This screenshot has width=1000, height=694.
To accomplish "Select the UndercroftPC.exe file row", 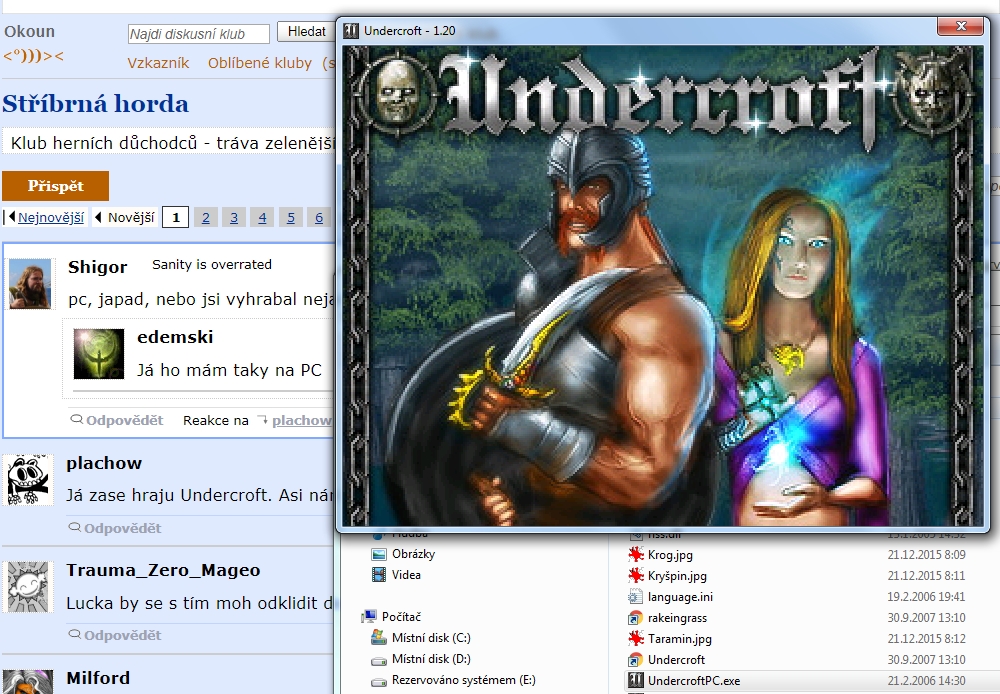I will (810, 681).
